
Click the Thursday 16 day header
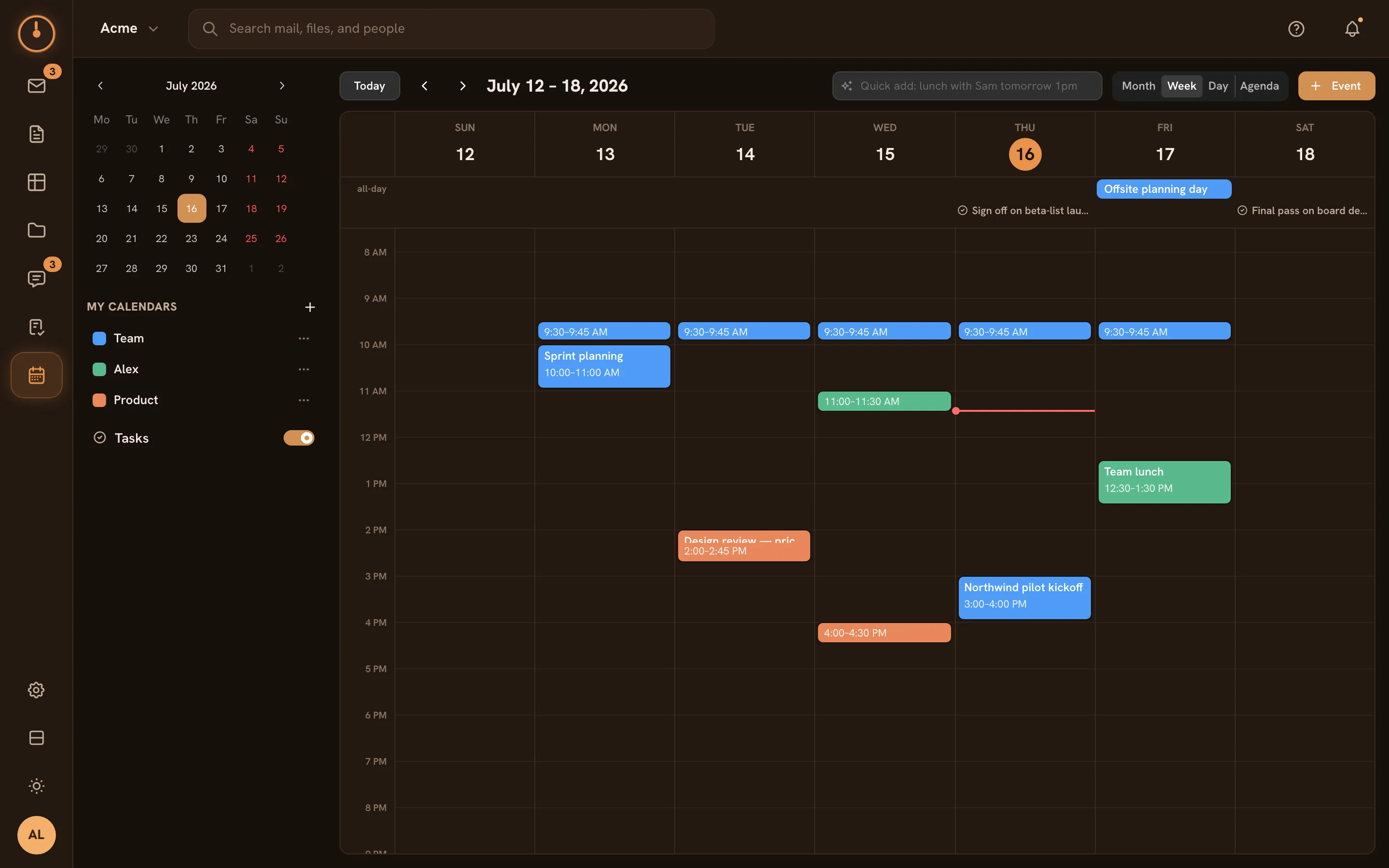(x=1025, y=144)
